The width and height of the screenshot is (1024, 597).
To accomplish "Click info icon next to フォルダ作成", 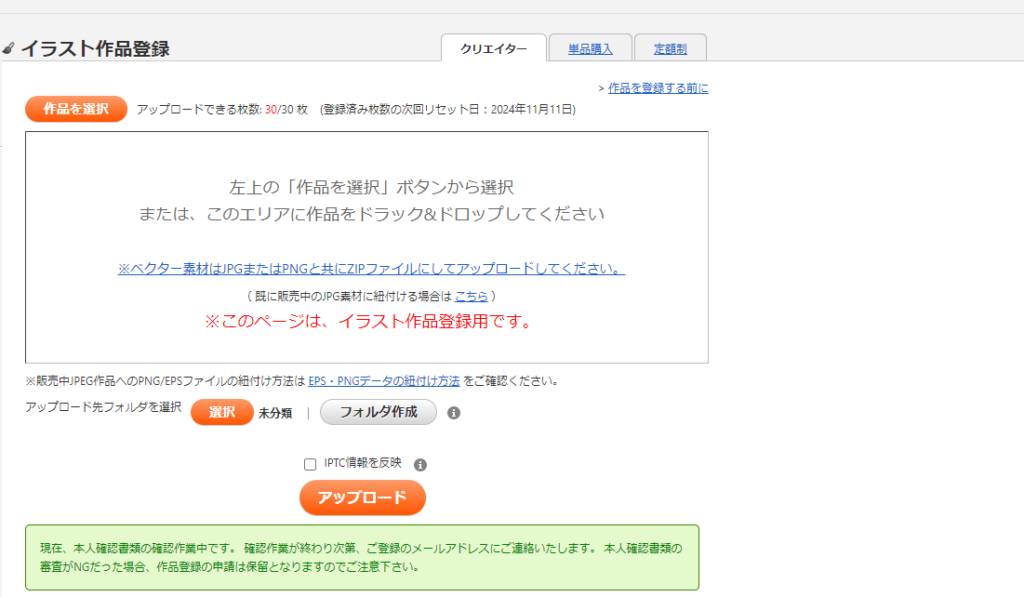I will (454, 413).
